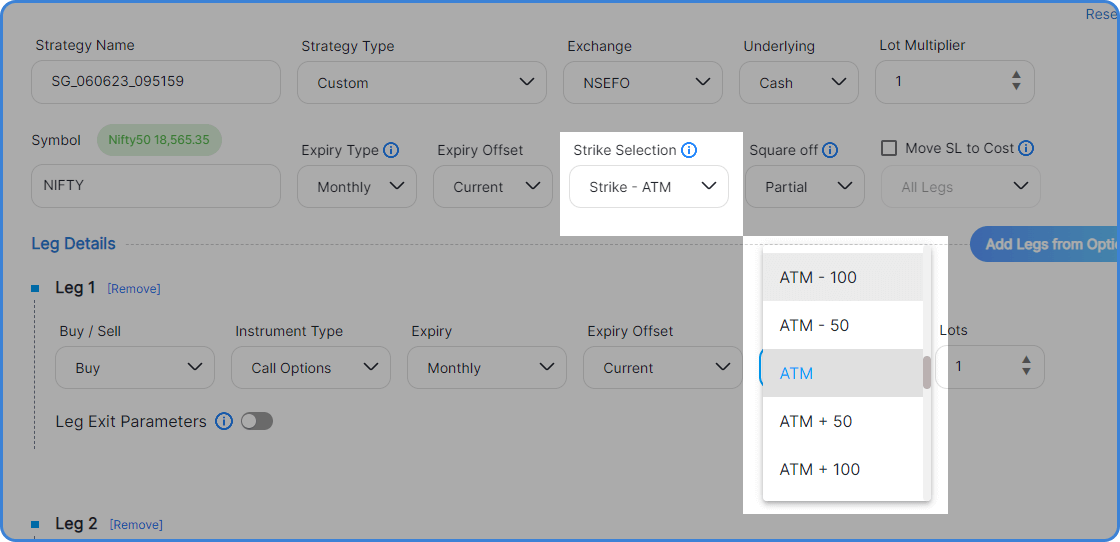Open Leg 1 Instrument Type dropdown showing Call Options

pyautogui.click(x=311, y=368)
